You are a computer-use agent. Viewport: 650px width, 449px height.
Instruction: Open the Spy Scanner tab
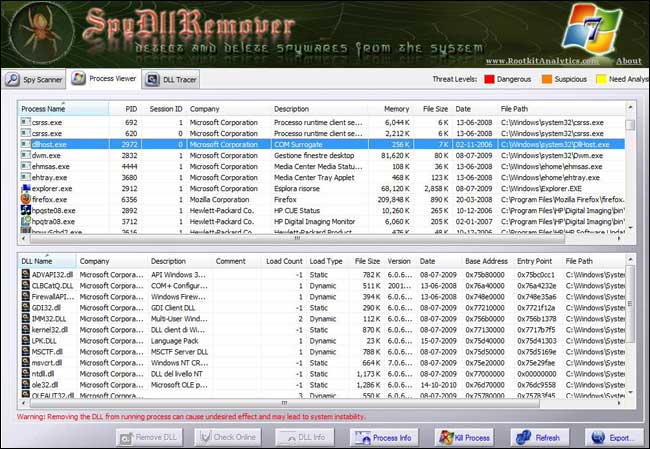click(x=35, y=79)
